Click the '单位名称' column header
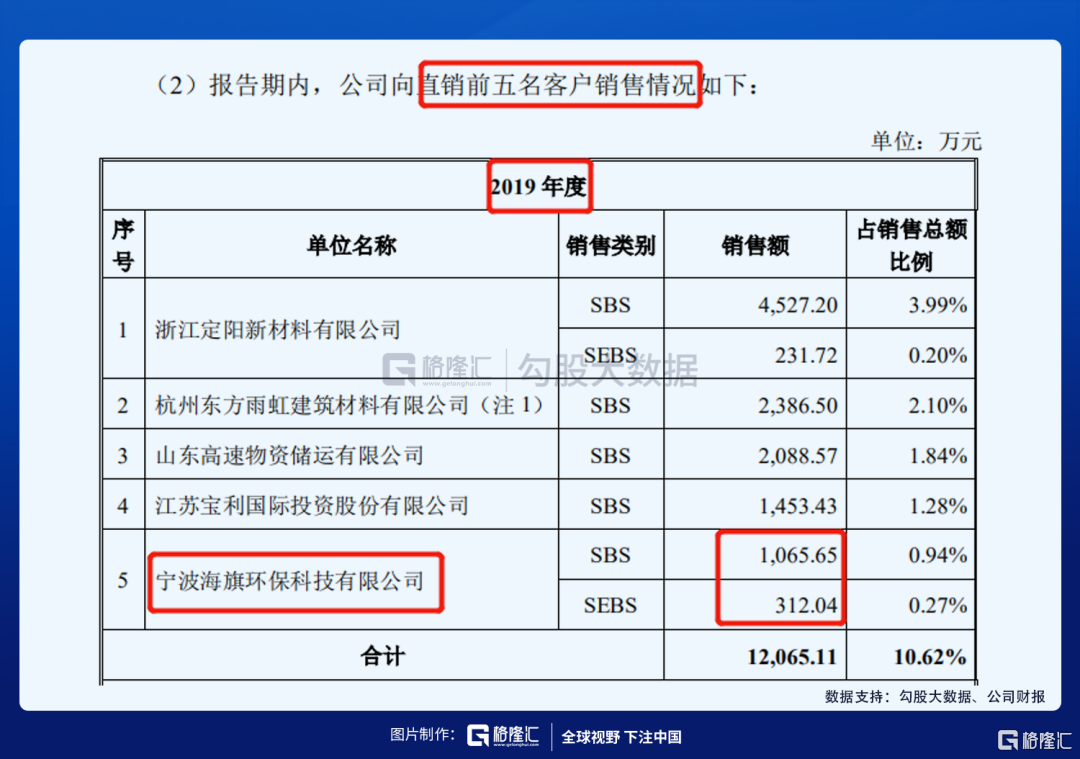 [x=351, y=245]
